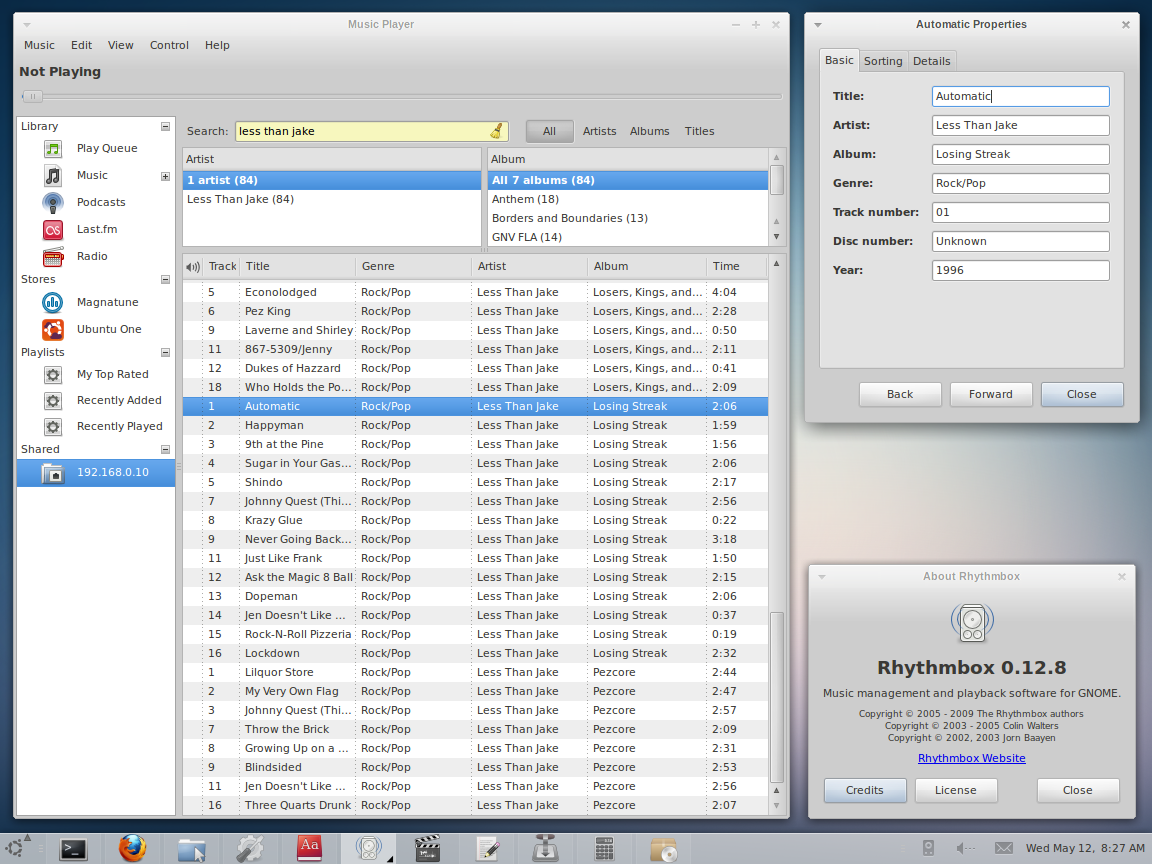This screenshot has height=864, width=1152.
Task: Collapse the Stores section
Action: 165,280
